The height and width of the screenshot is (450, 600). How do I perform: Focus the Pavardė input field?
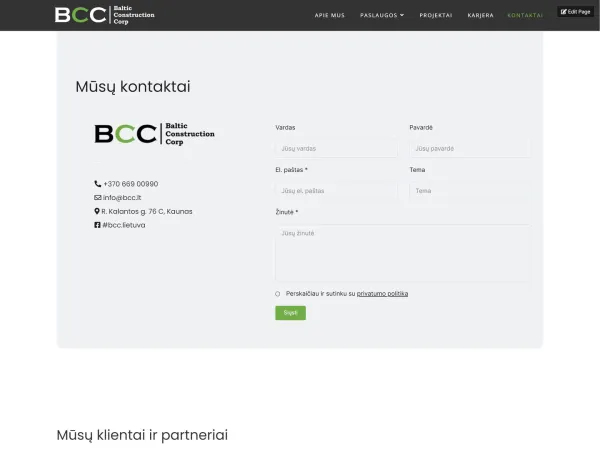coord(470,148)
